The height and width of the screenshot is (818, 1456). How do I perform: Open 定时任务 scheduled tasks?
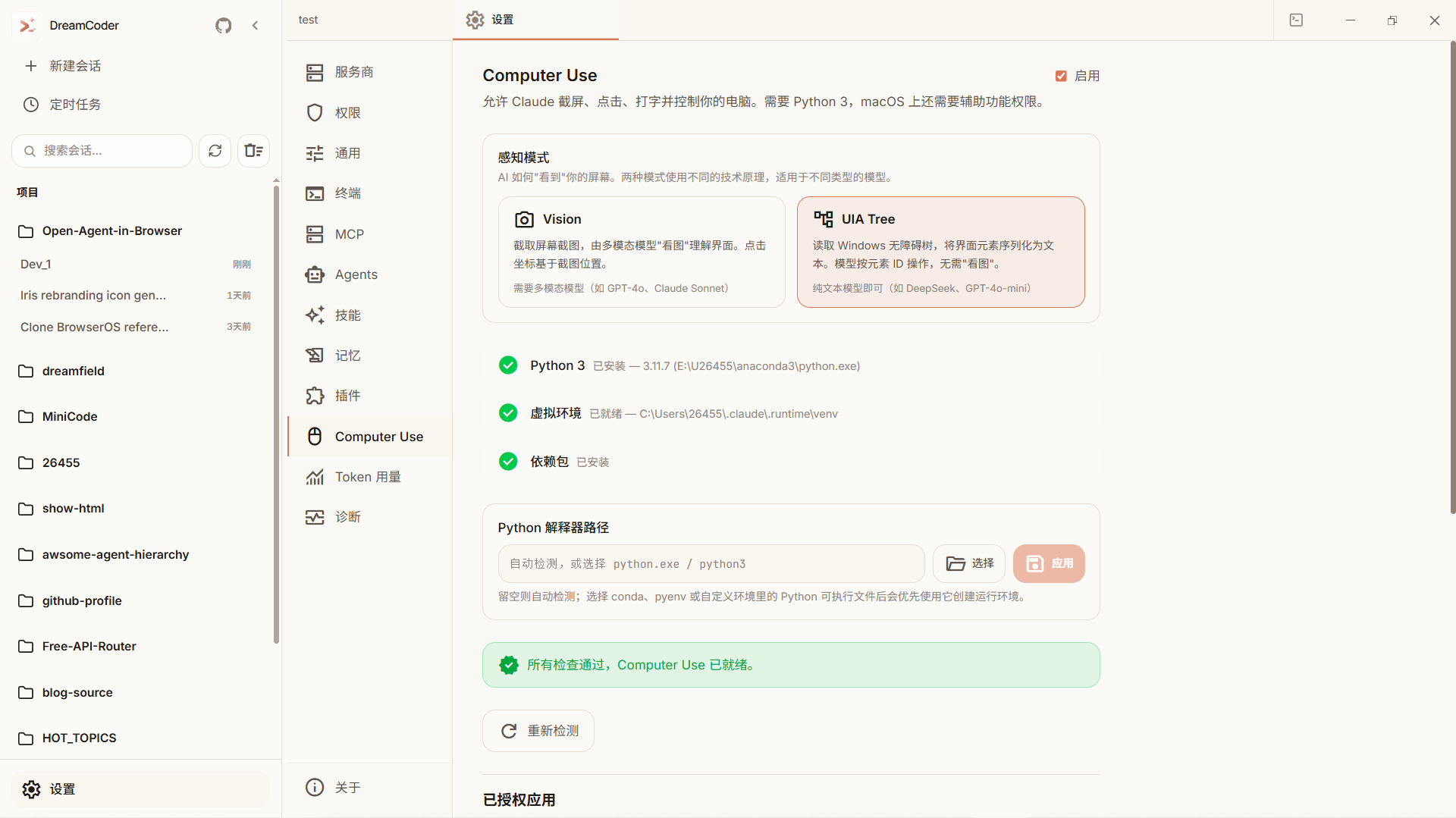click(x=140, y=105)
